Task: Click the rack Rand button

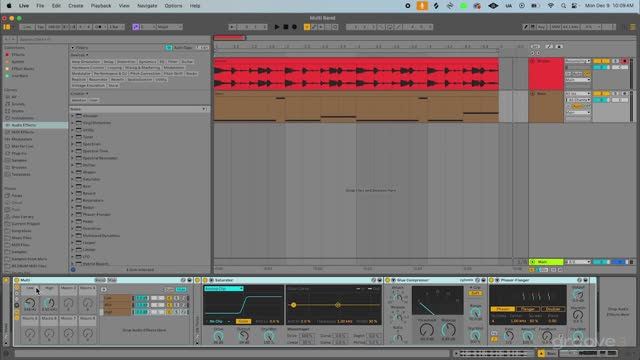Action: [x=100, y=280]
